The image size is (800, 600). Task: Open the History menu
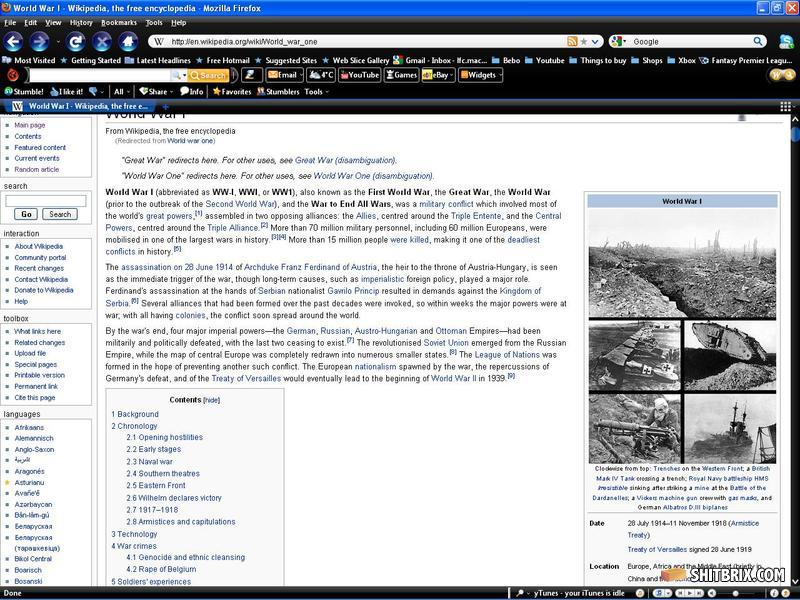(81, 22)
